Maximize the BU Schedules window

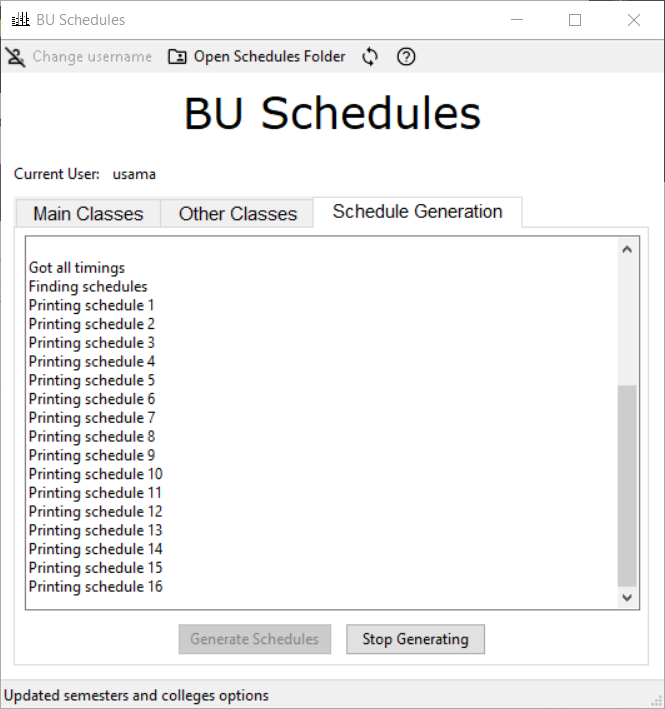pyautogui.click(x=575, y=19)
